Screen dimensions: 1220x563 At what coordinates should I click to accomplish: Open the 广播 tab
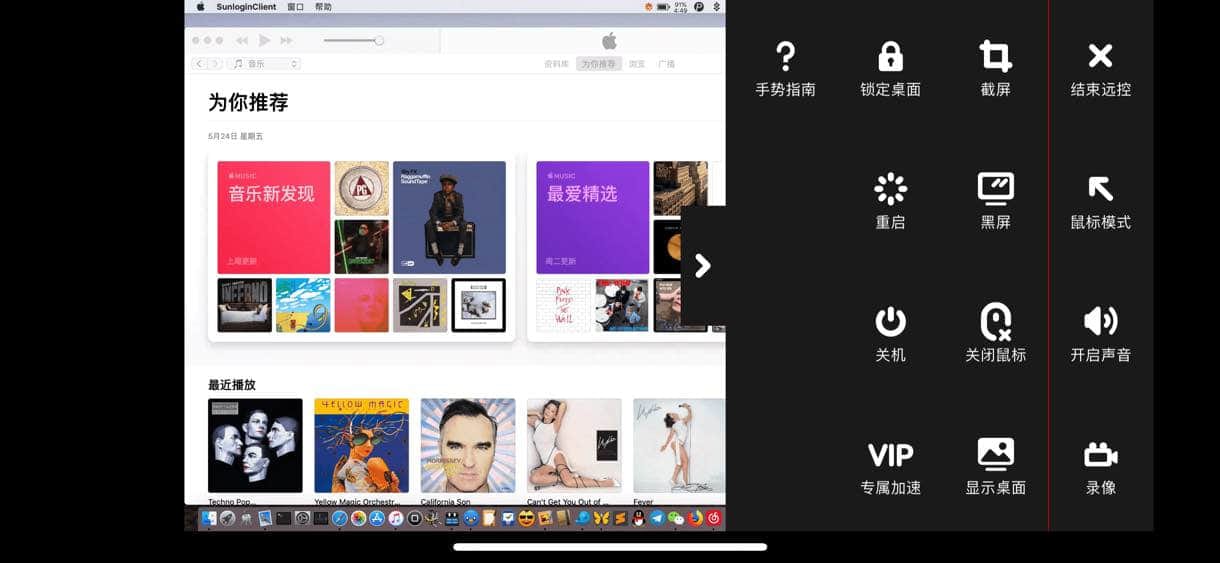point(666,64)
